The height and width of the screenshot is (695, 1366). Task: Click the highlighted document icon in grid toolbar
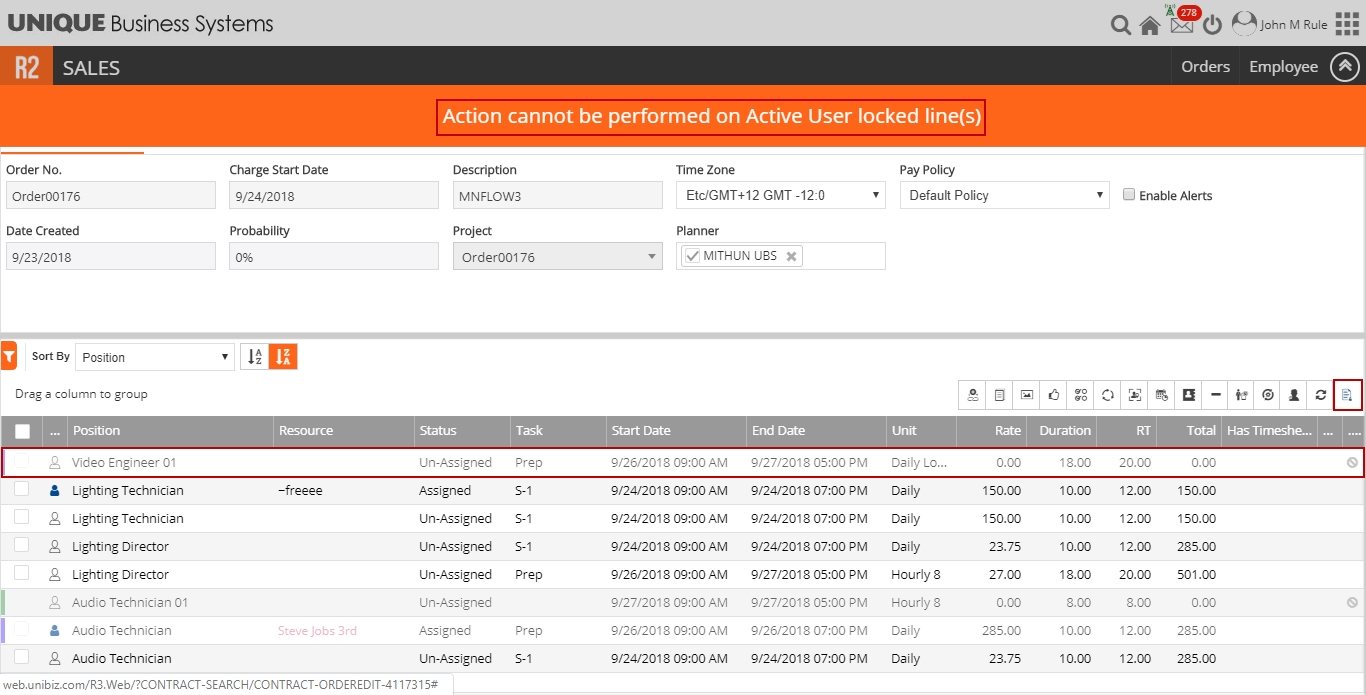1347,395
